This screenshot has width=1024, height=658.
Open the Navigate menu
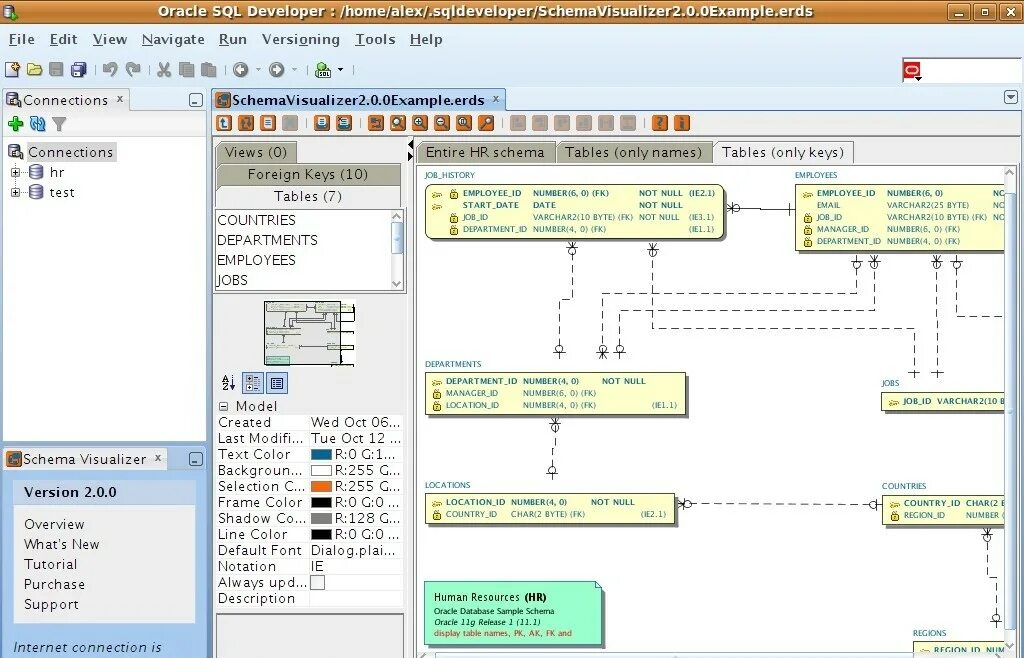point(173,39)
